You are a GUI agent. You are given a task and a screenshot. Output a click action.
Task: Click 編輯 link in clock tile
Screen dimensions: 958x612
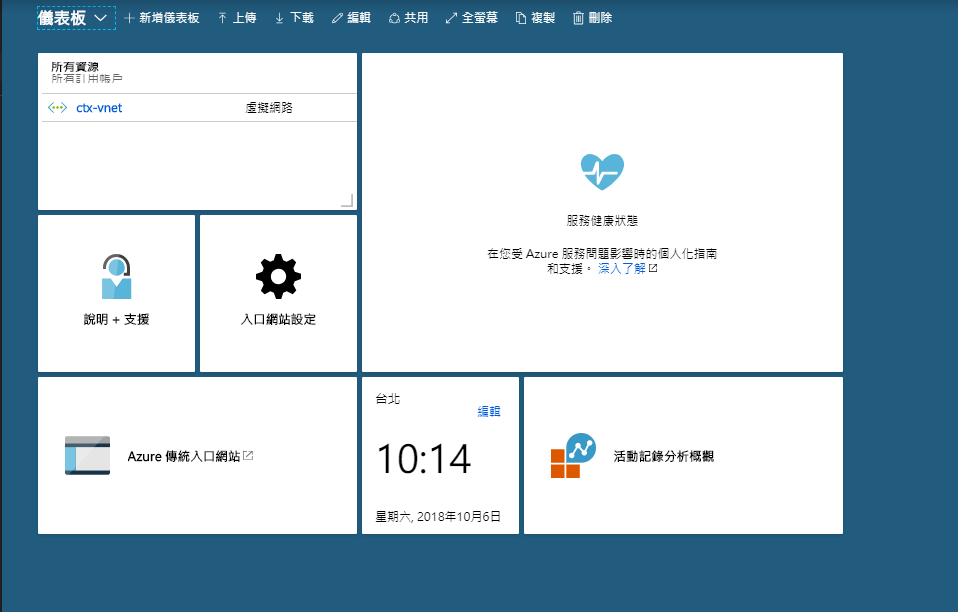point(489,412)
